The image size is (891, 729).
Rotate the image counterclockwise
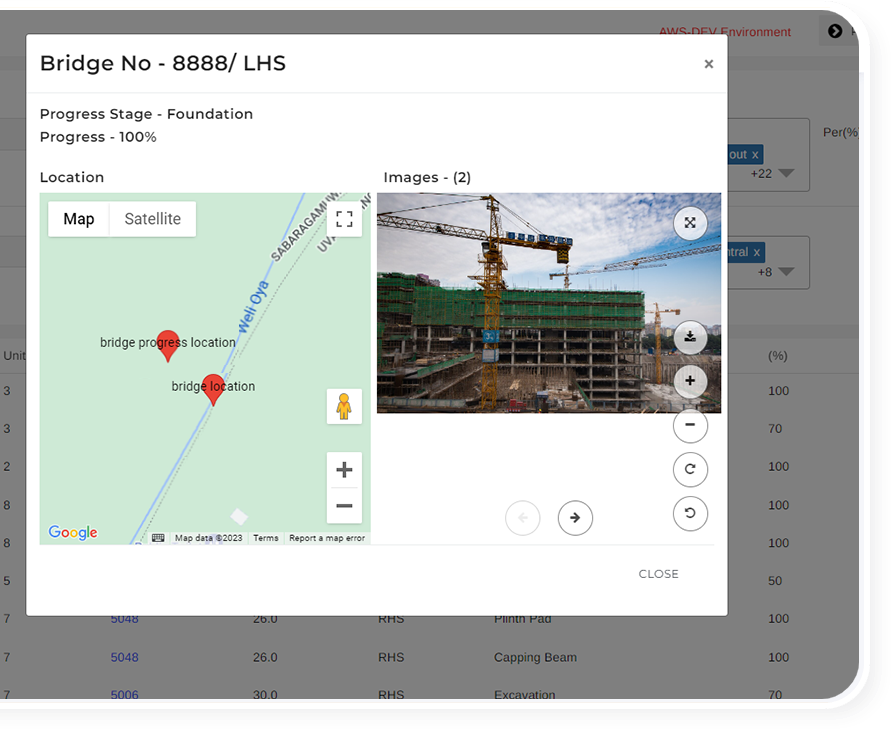690,514
